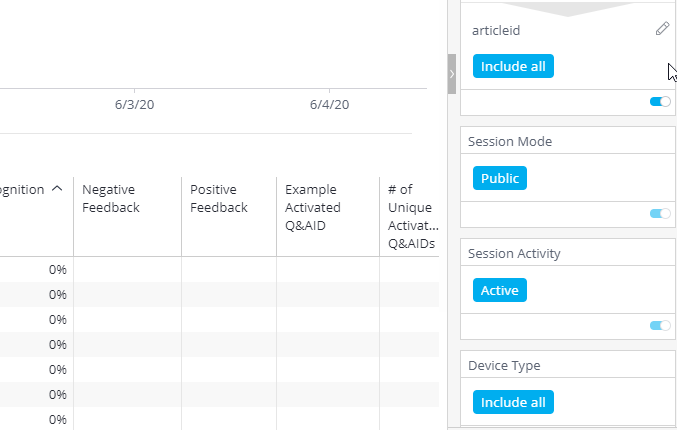Click the 6/4/20 date axis label
This screenshot has height=430, width=677.
pos(329,104)
